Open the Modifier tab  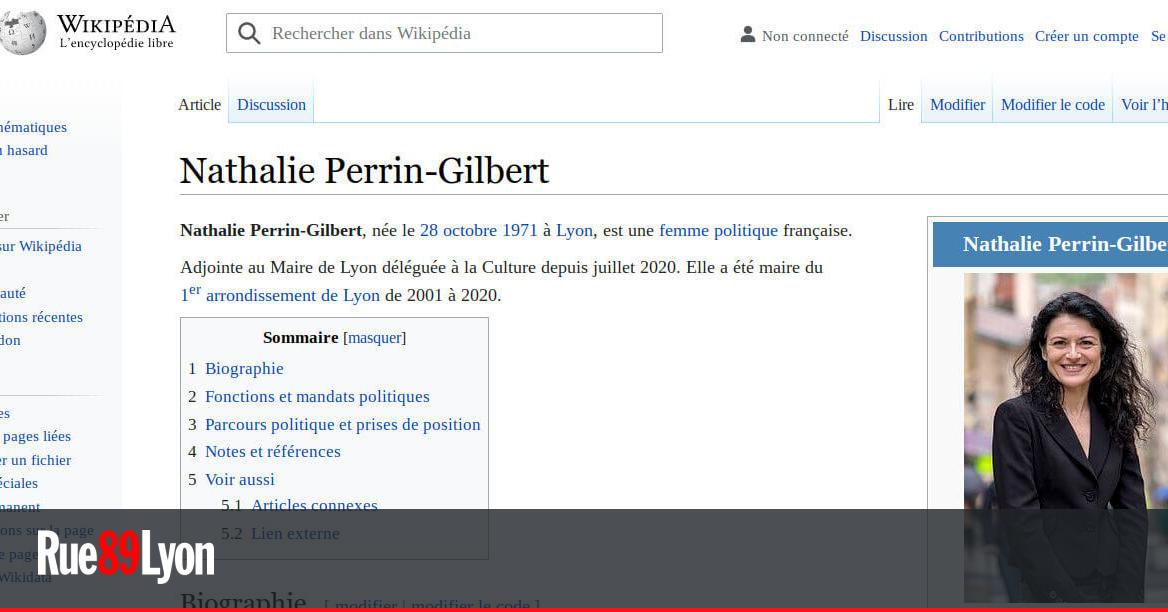click(957, 104)
